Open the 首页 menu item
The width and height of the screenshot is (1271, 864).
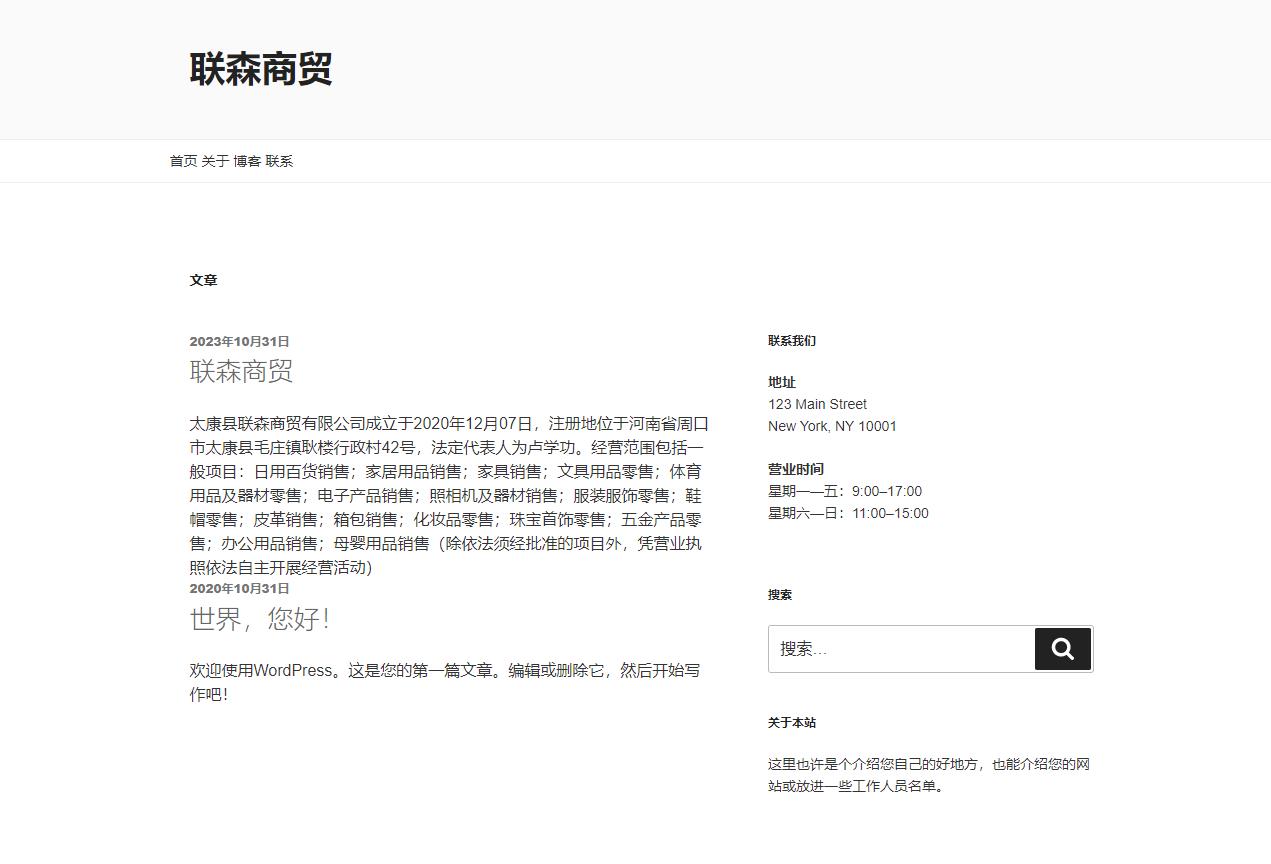(x=183, y=161)
